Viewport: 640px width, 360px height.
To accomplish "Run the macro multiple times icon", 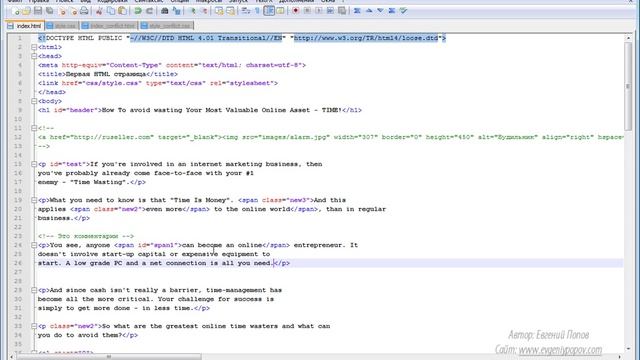I will tap(330, 11).
